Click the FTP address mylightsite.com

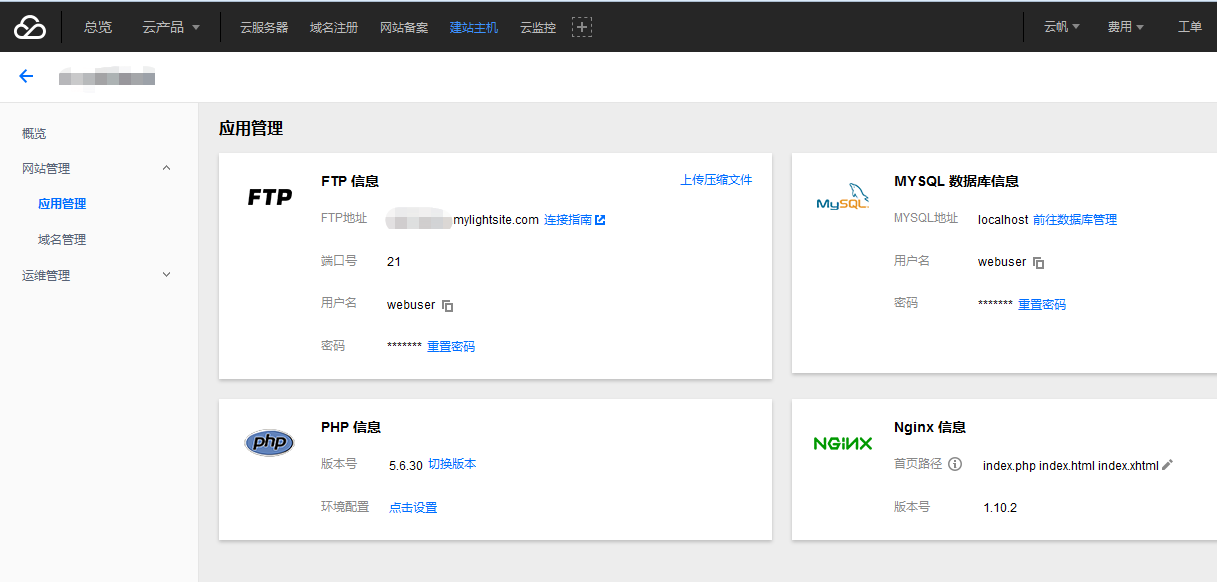pyautogui.click(x=496, y=220)
